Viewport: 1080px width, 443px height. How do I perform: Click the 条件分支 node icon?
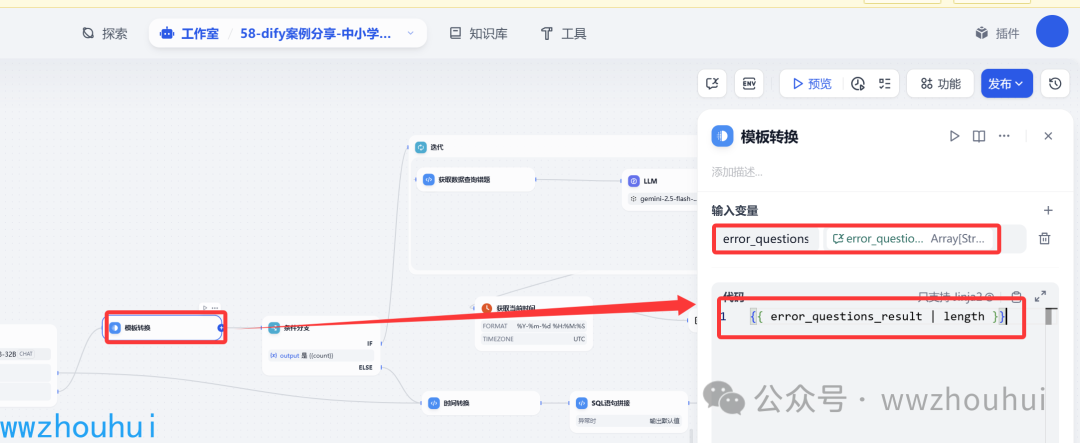click(x=274, y=328)
